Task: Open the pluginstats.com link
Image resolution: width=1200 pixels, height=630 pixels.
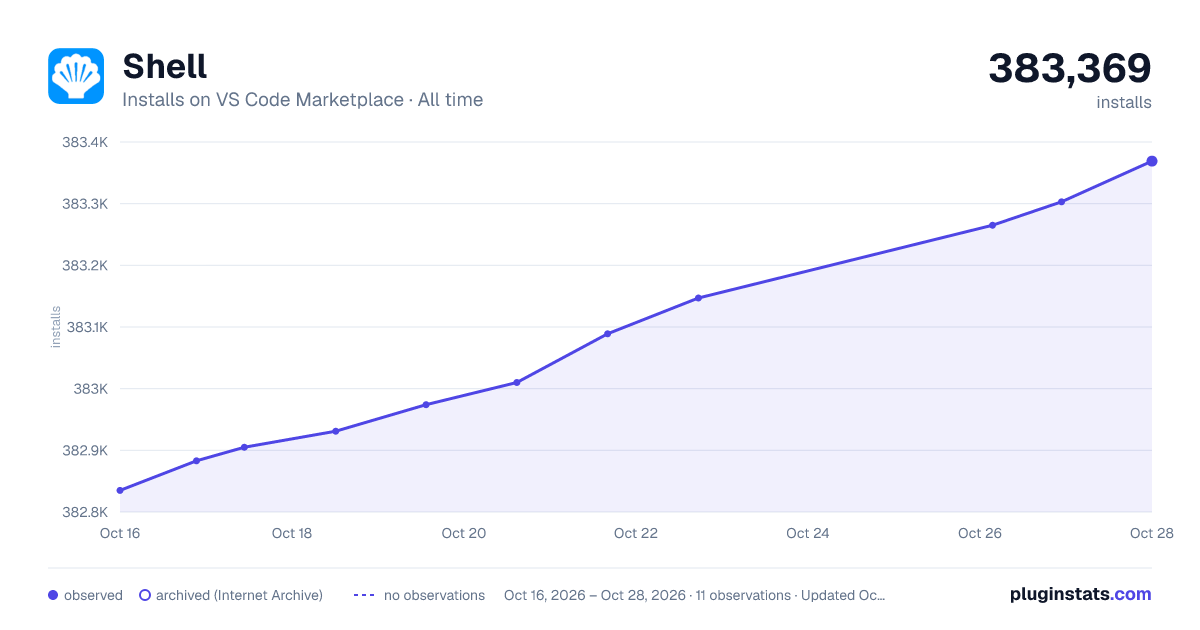Action: click(1081, 594)
